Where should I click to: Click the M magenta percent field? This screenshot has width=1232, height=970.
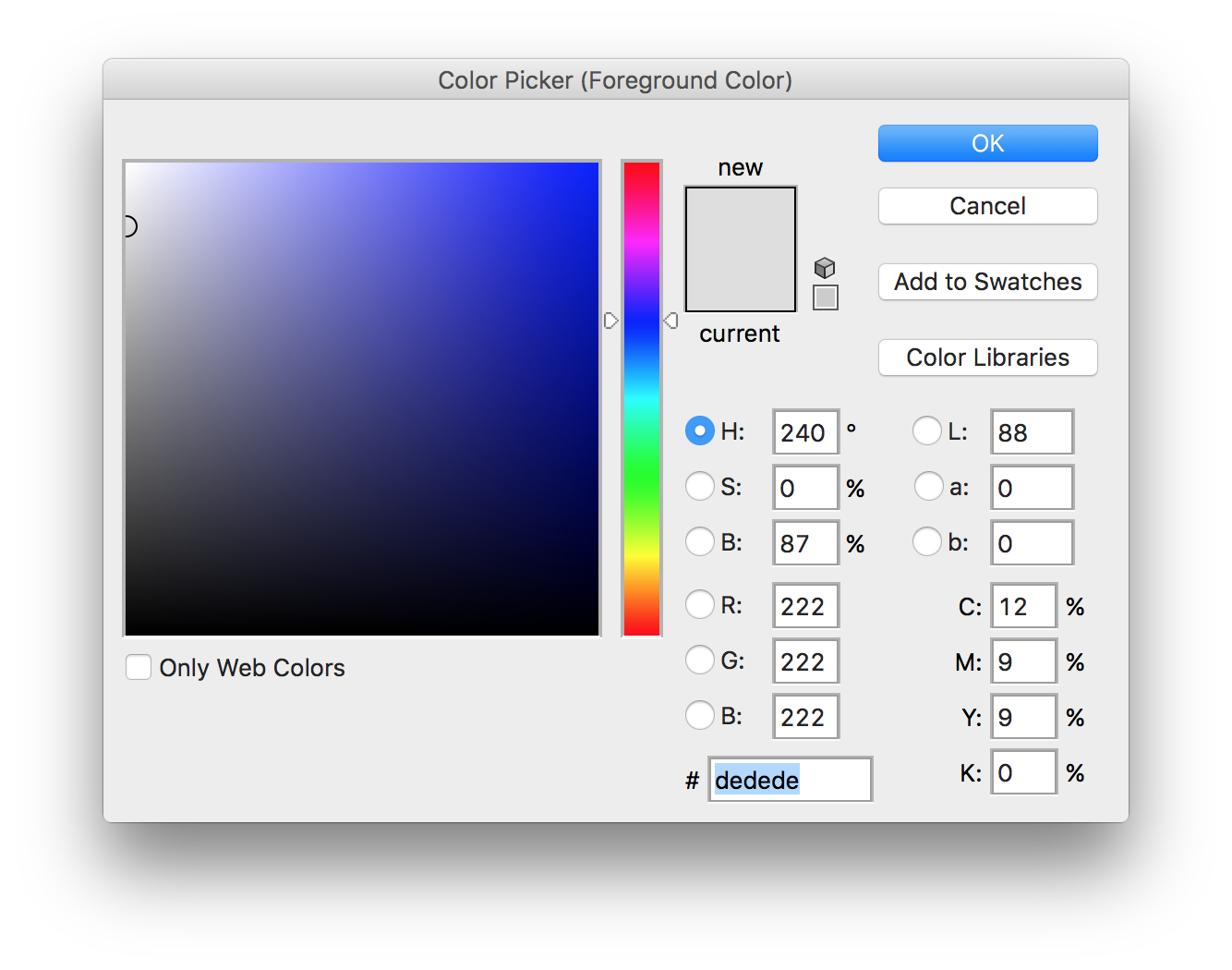point(1023,661)
